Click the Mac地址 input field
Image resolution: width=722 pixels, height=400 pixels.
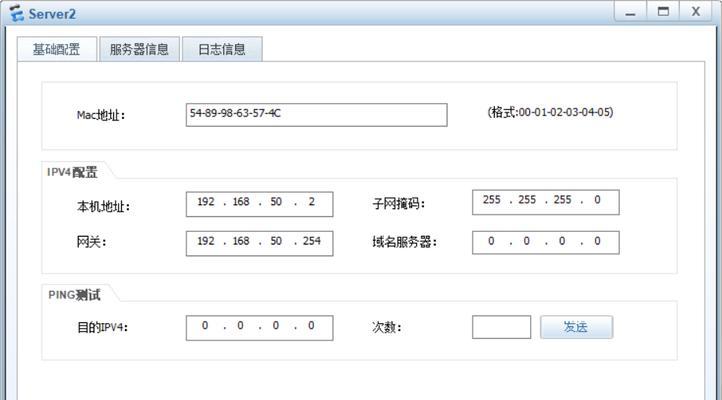(x=316, y=115)
